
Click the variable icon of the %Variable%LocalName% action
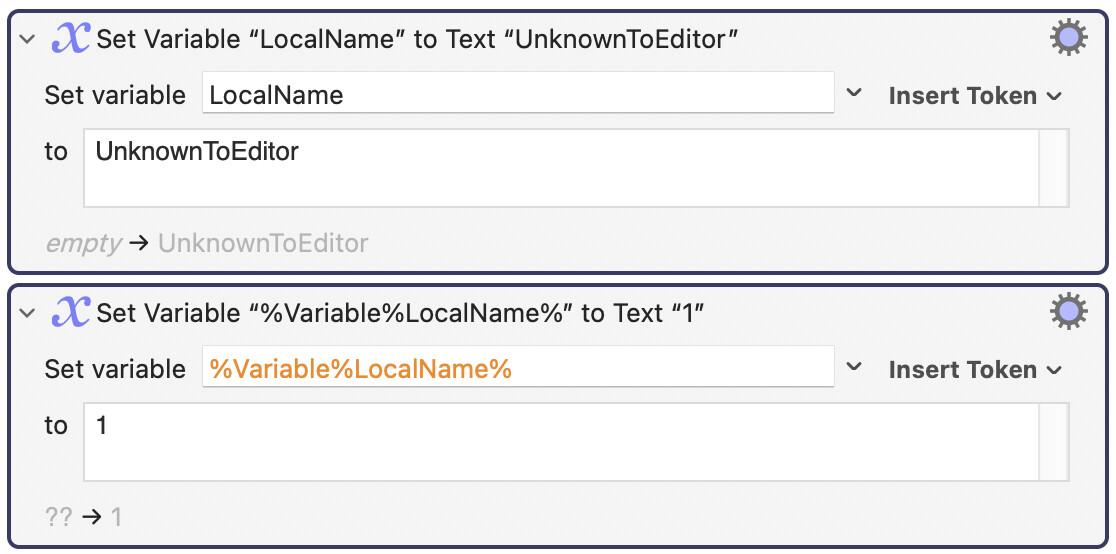pyautogui.click(x=70, y=313)
